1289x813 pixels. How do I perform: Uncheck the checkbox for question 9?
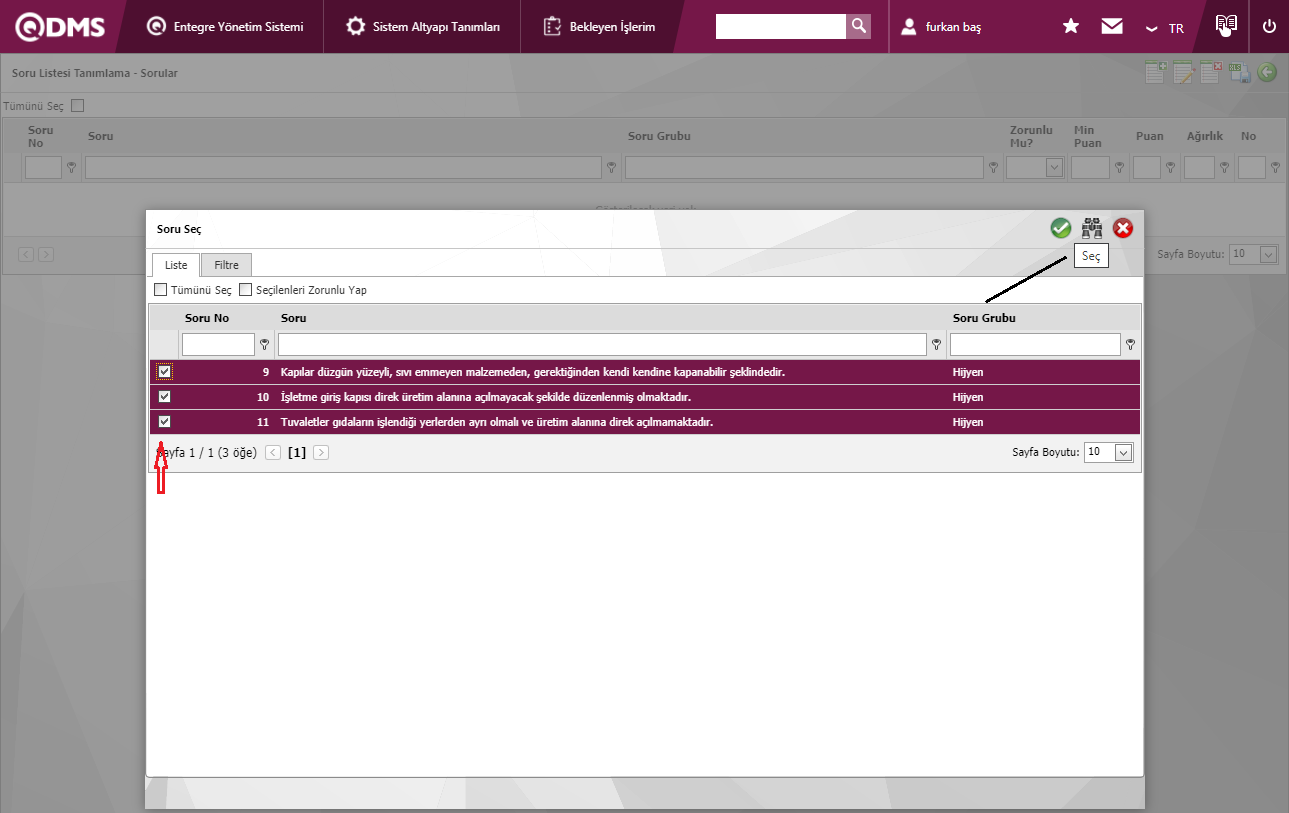164,372
